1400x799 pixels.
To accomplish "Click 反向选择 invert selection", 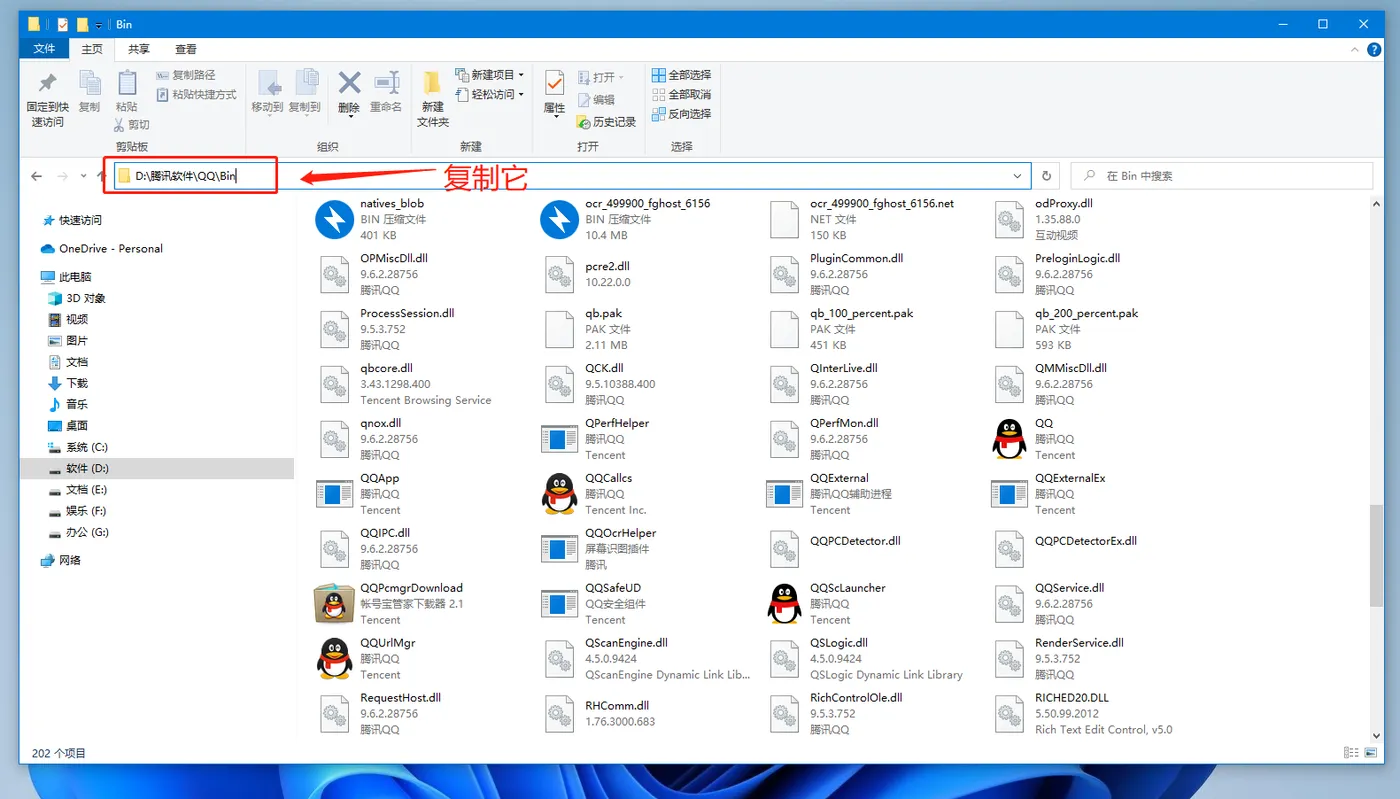I will (682, 114).
